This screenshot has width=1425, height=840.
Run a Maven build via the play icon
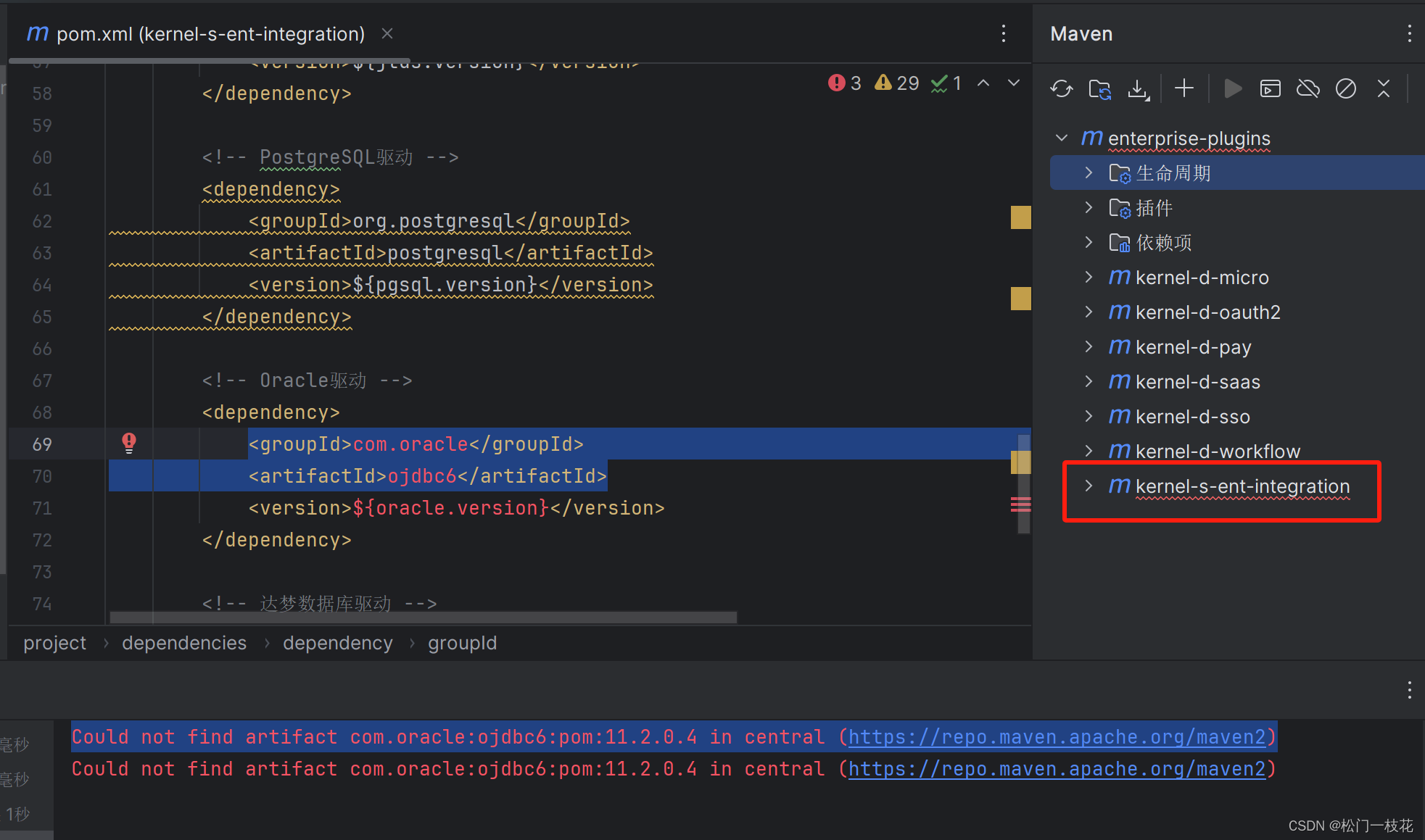(x=1232, y=88)
